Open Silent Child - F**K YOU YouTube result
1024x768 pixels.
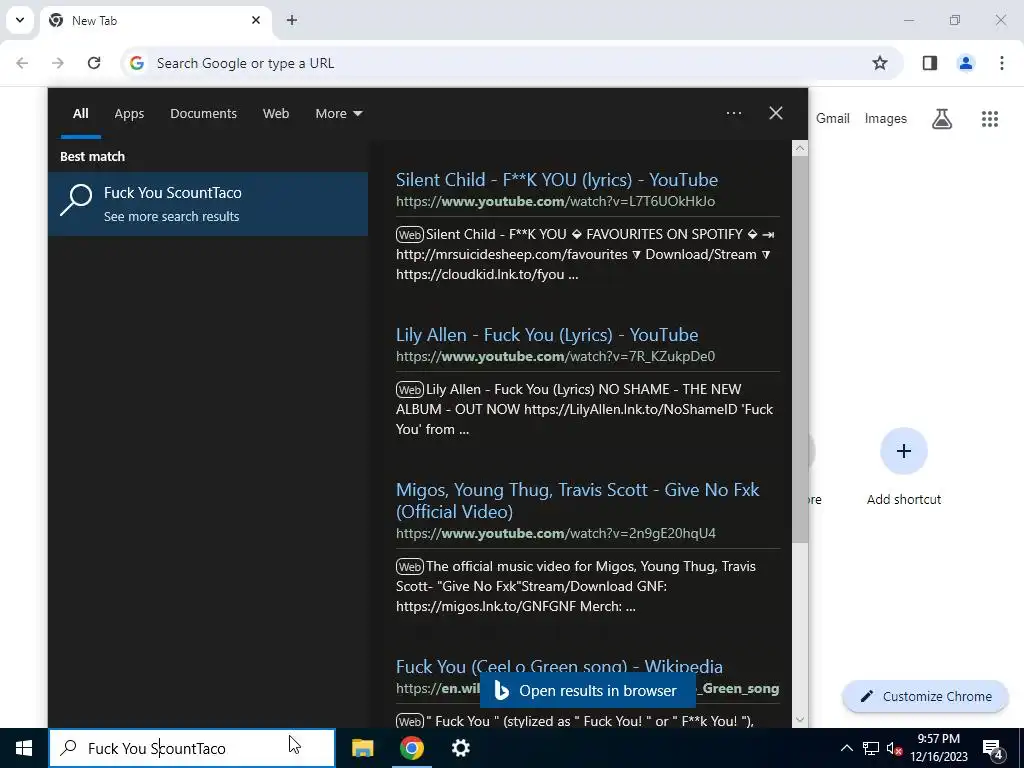coord(556,180)
